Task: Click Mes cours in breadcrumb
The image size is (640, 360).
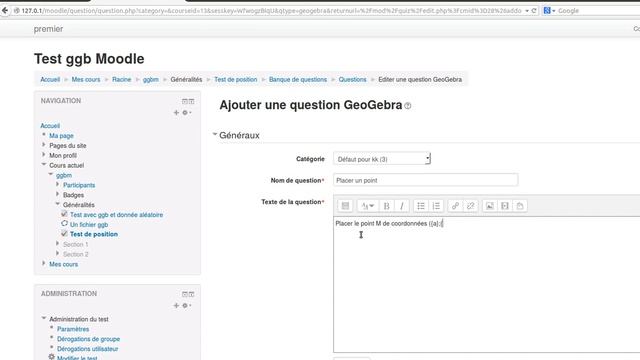Action: pyautogui.click(x=86, y=80)
